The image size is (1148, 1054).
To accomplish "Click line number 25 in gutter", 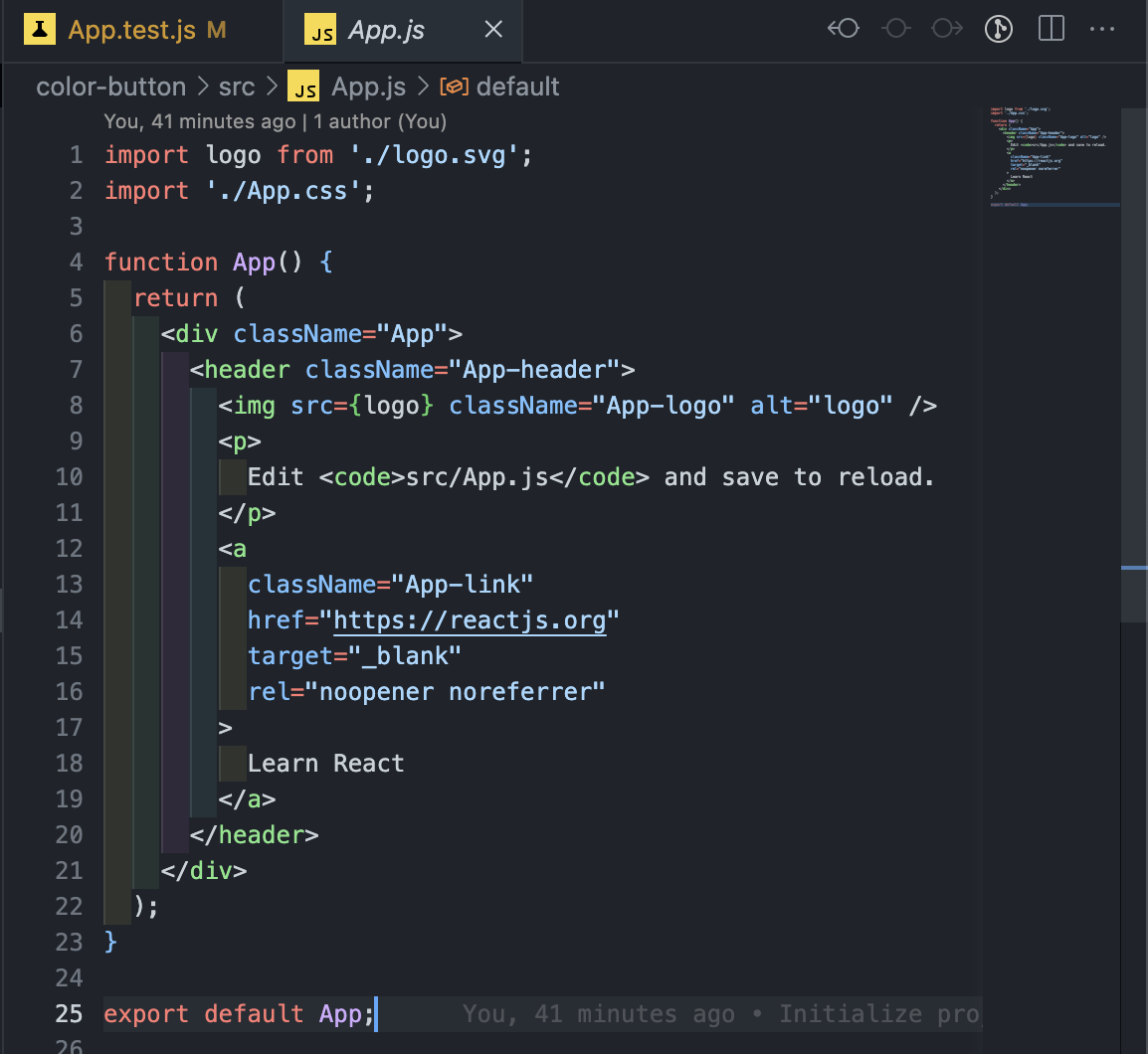I will click(70, 1014).
